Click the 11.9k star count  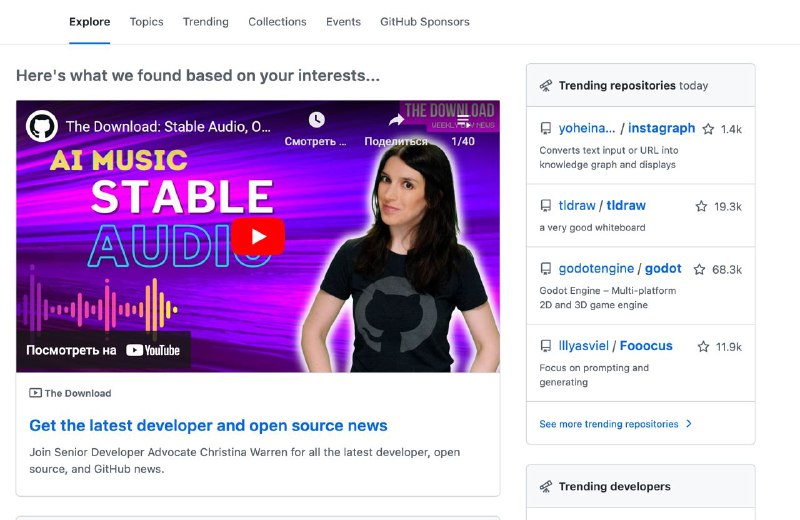pyautogui.click(x=729, y=347)
